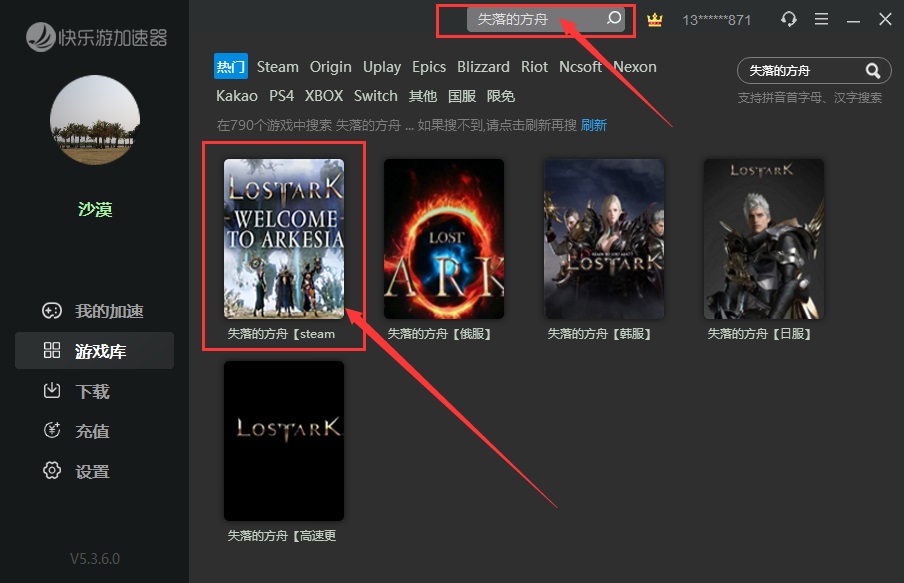
Task: Click the account number 13******871
Action: pyautogui.click(x=717, y=20)
